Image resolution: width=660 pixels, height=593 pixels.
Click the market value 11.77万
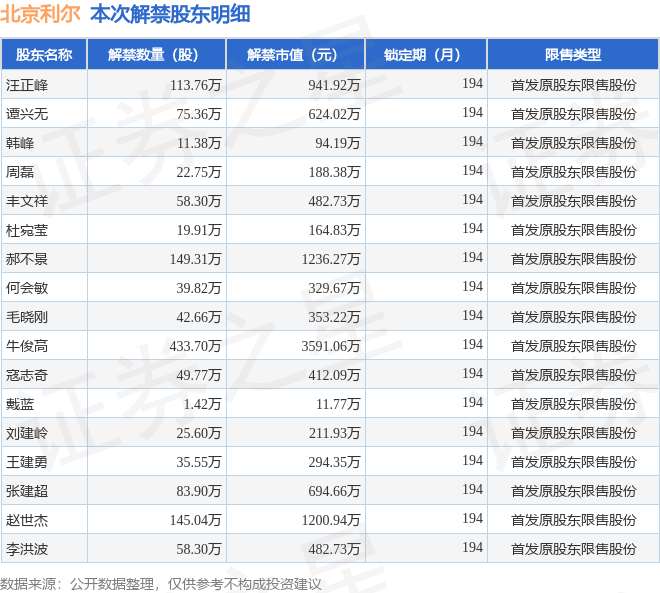(338, 404)
